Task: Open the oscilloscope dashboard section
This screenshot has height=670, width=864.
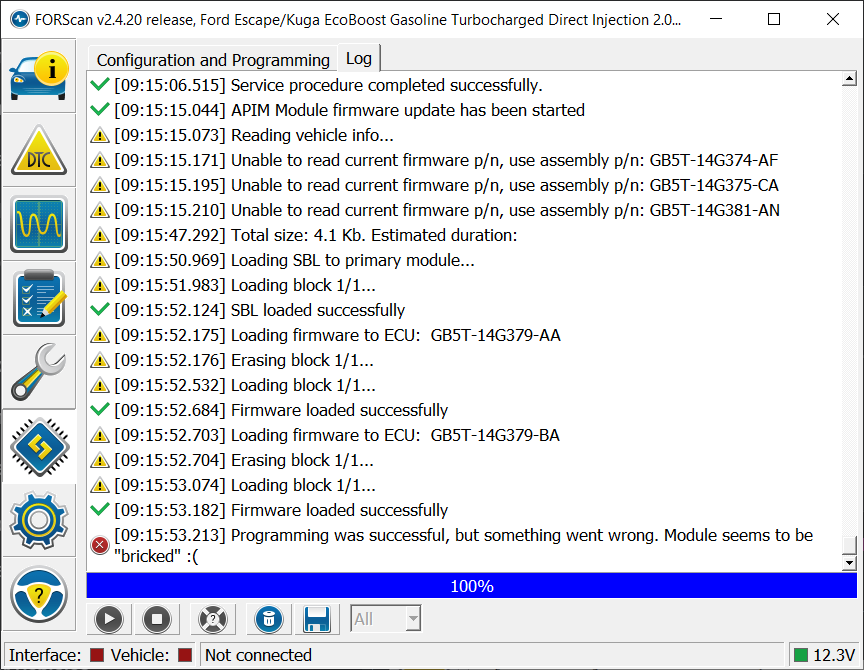Action: click(x=39, y=224)
